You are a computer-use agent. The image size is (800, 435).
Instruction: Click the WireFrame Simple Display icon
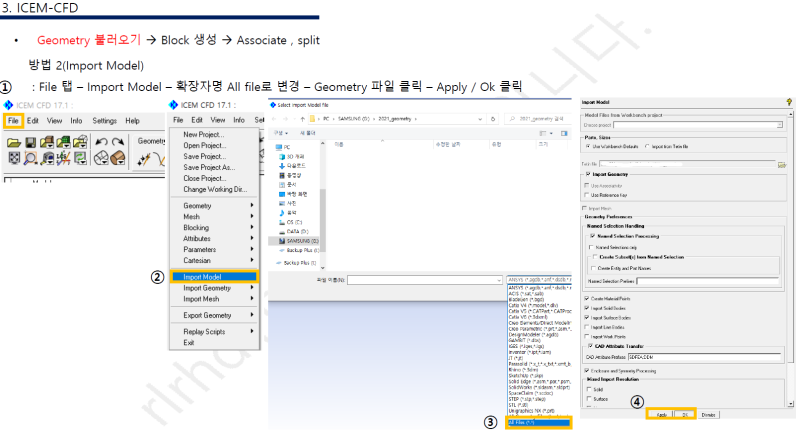[x=102, y=158]
